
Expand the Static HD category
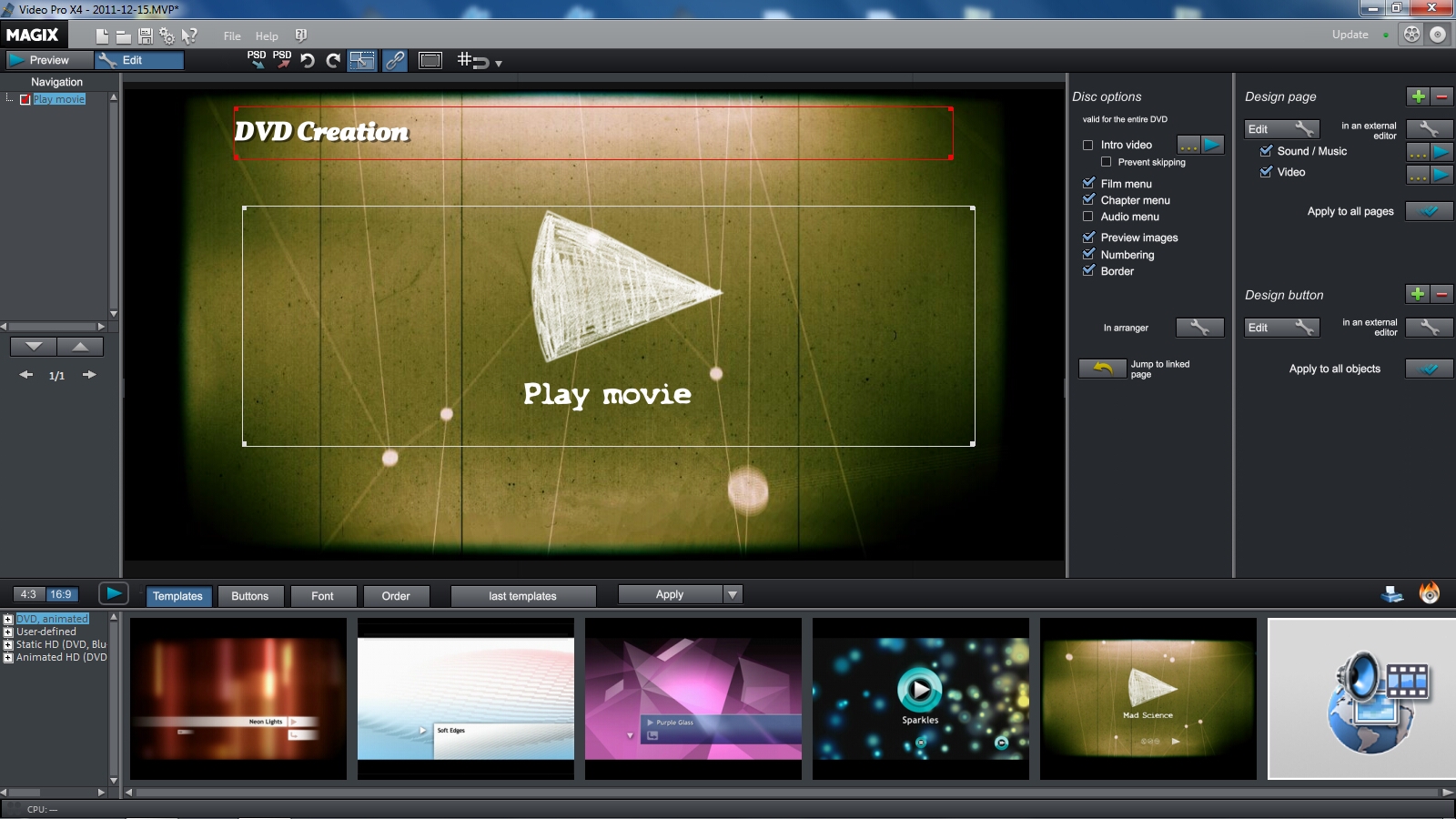coord(8,644)
